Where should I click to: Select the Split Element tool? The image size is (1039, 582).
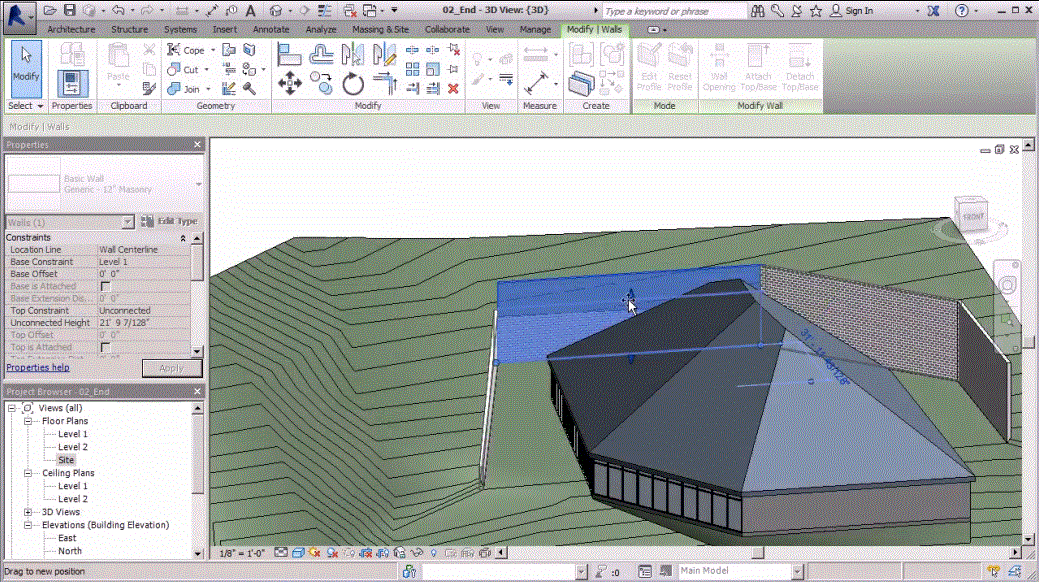[x=412, y=50]
